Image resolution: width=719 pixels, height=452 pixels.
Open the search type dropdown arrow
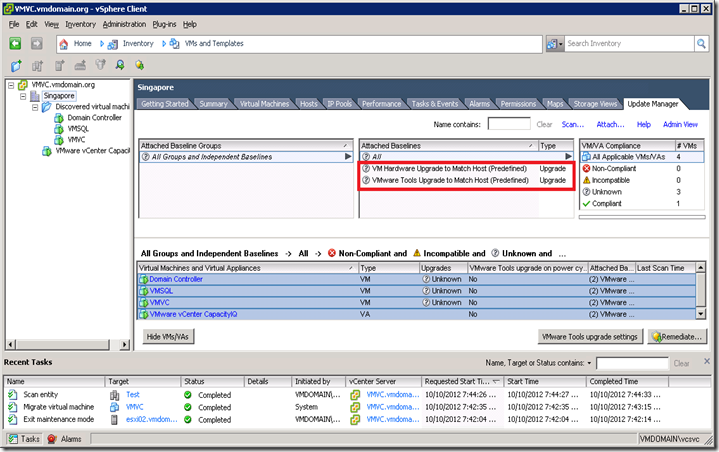pos(561,44)
